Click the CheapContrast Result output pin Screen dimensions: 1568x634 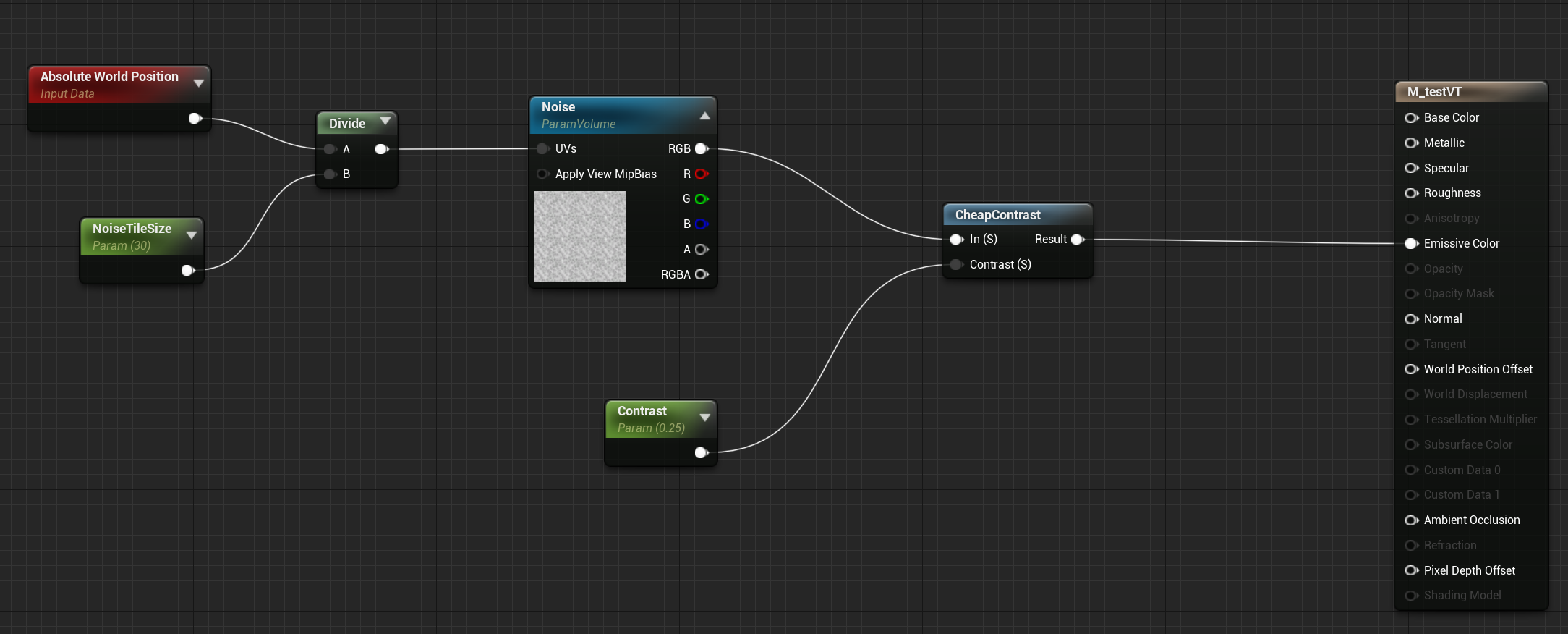point(1078,240)
